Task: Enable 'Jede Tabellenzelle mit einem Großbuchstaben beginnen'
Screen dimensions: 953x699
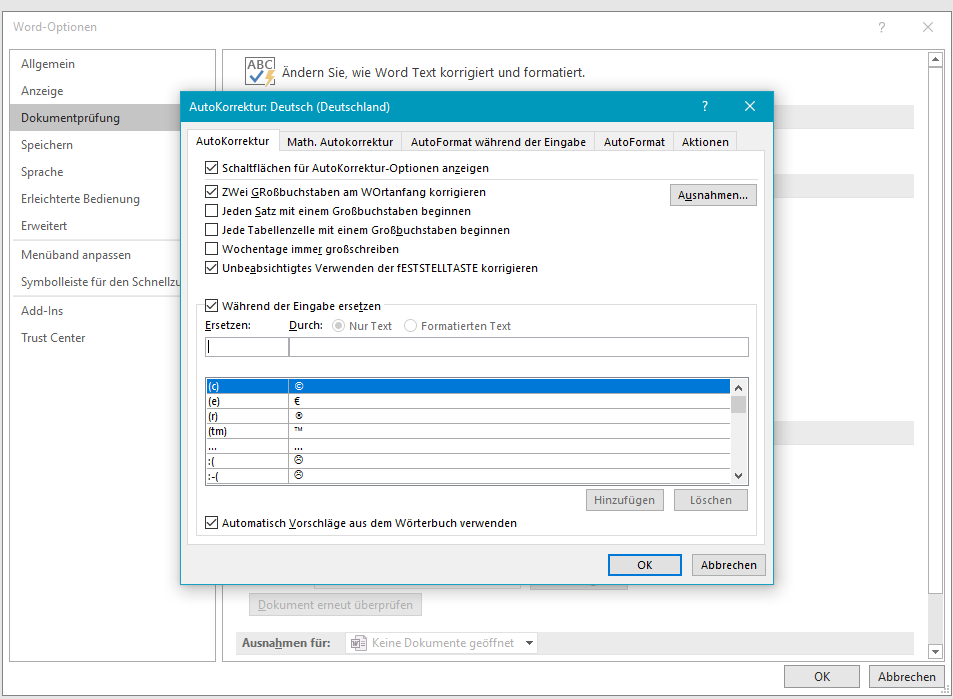Action: point(212,230)
